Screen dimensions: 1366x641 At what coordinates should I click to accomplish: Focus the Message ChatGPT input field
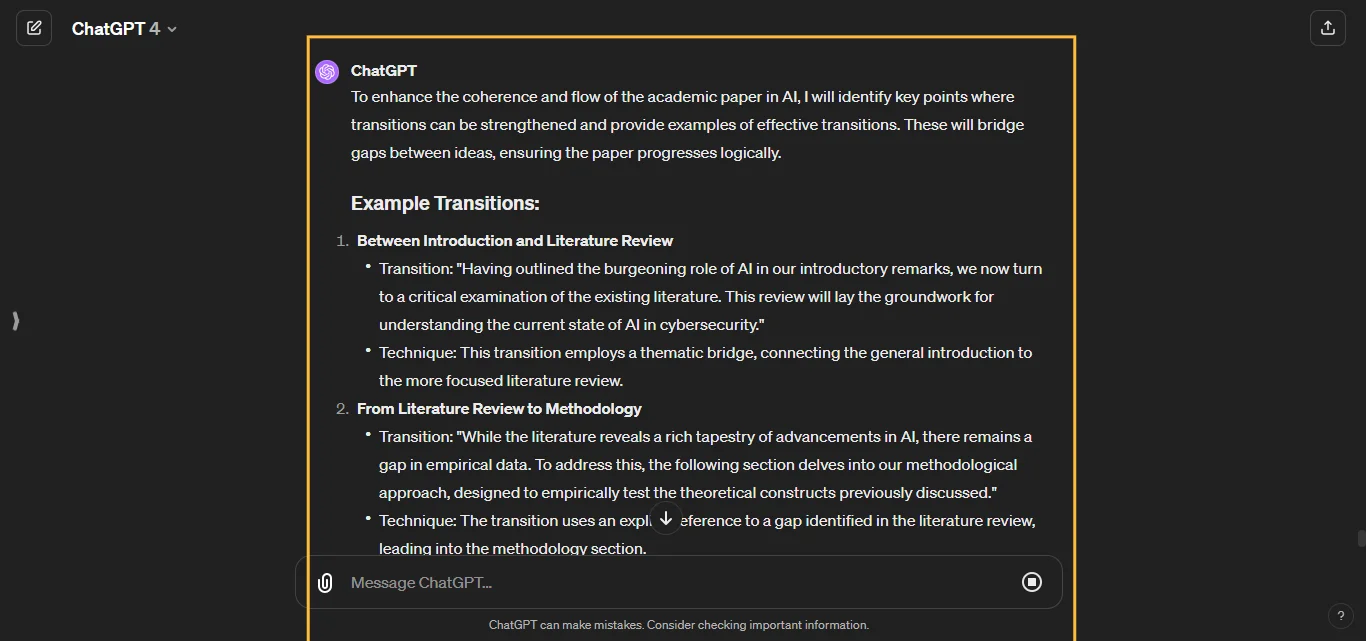[680, 582]
